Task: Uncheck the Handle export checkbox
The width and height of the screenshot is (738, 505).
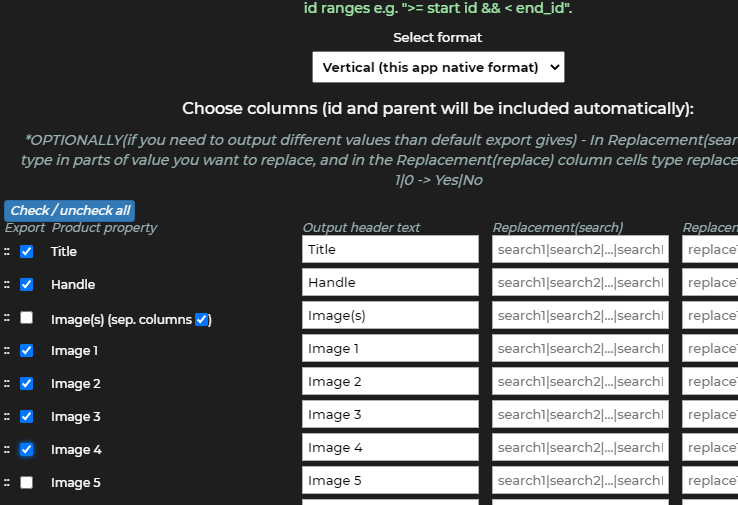Action: 27,285
